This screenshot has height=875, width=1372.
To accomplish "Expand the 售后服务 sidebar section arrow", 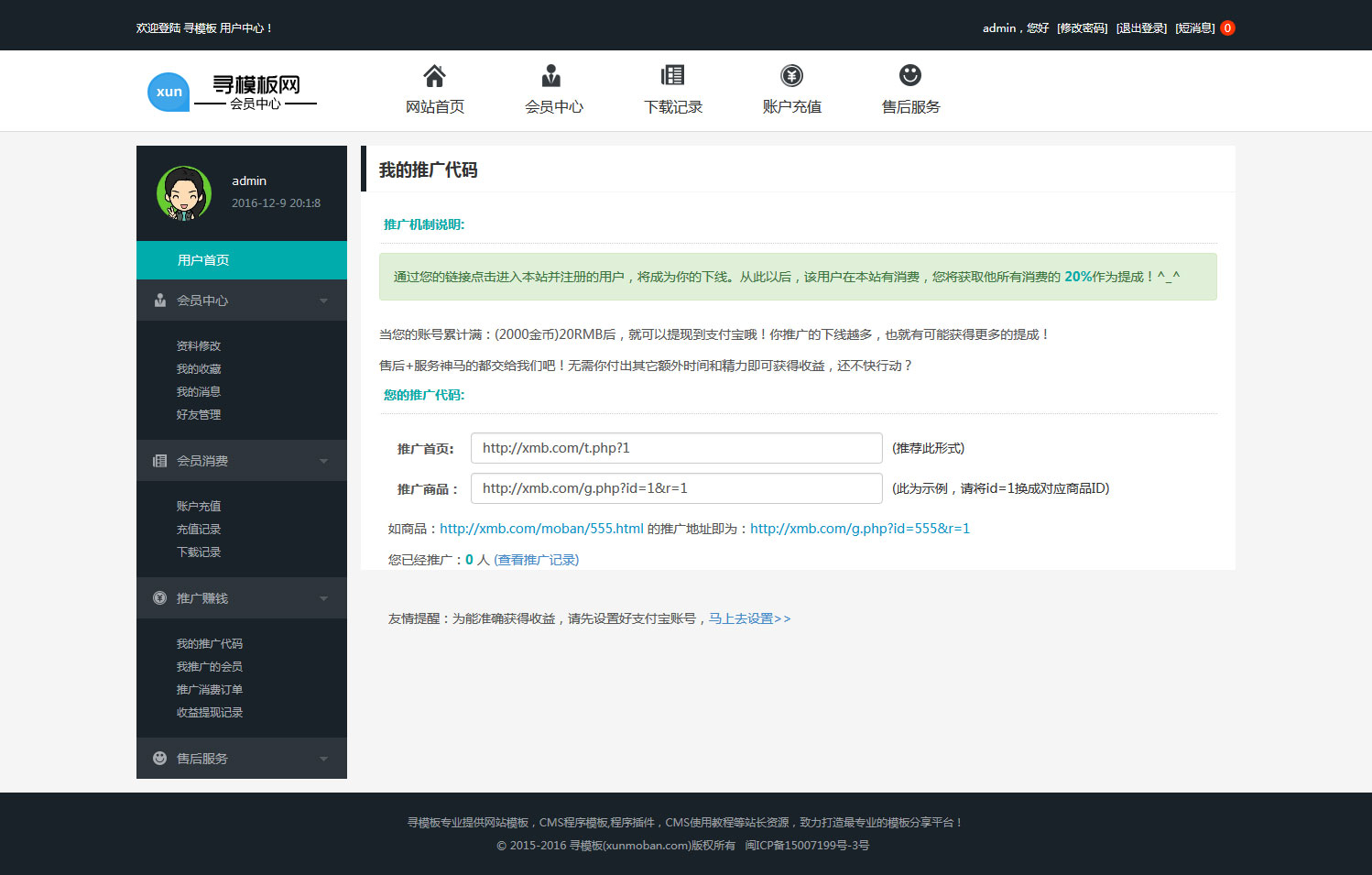I will (323, 759).
